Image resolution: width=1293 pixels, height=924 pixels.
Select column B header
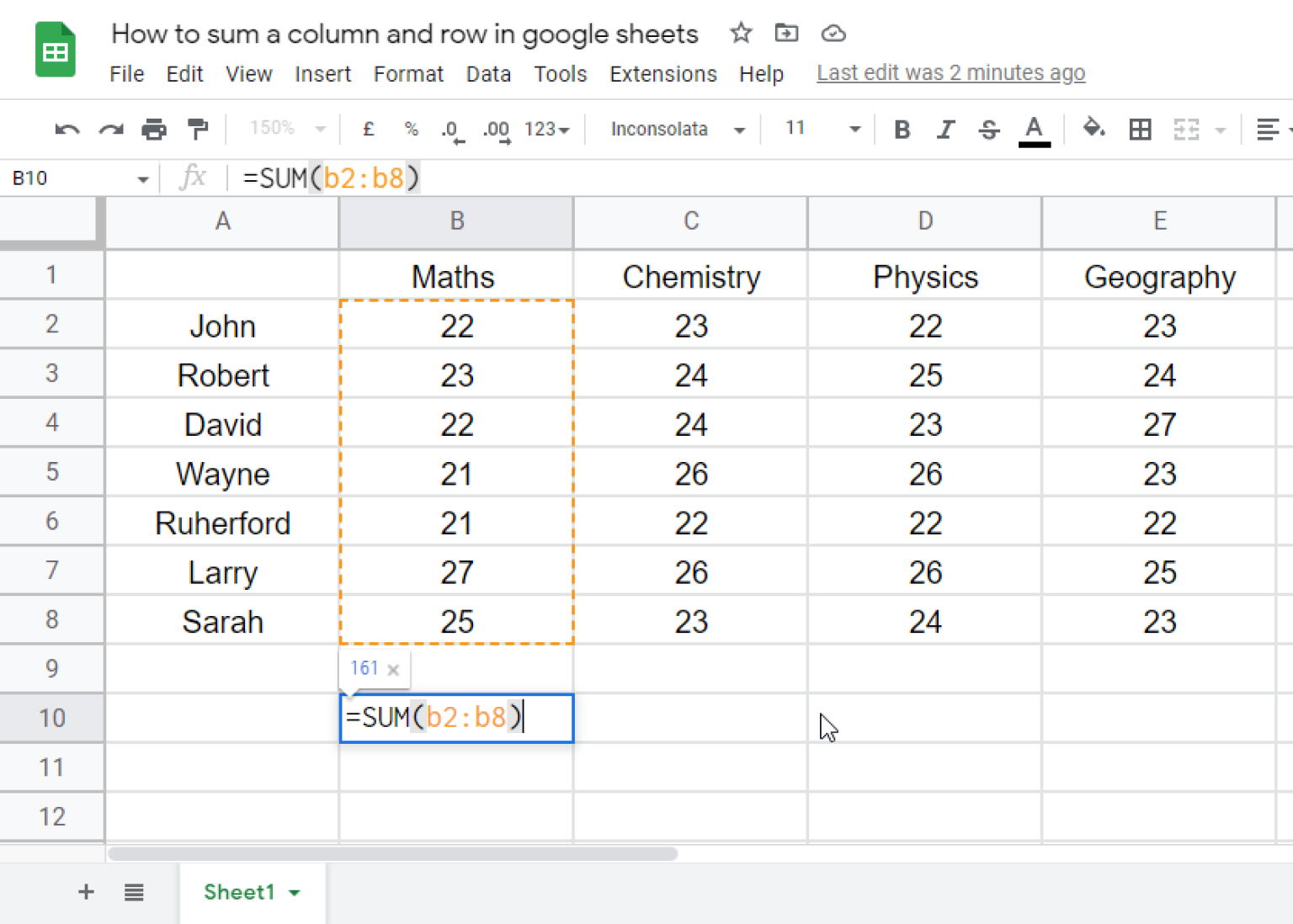[456, 222]
